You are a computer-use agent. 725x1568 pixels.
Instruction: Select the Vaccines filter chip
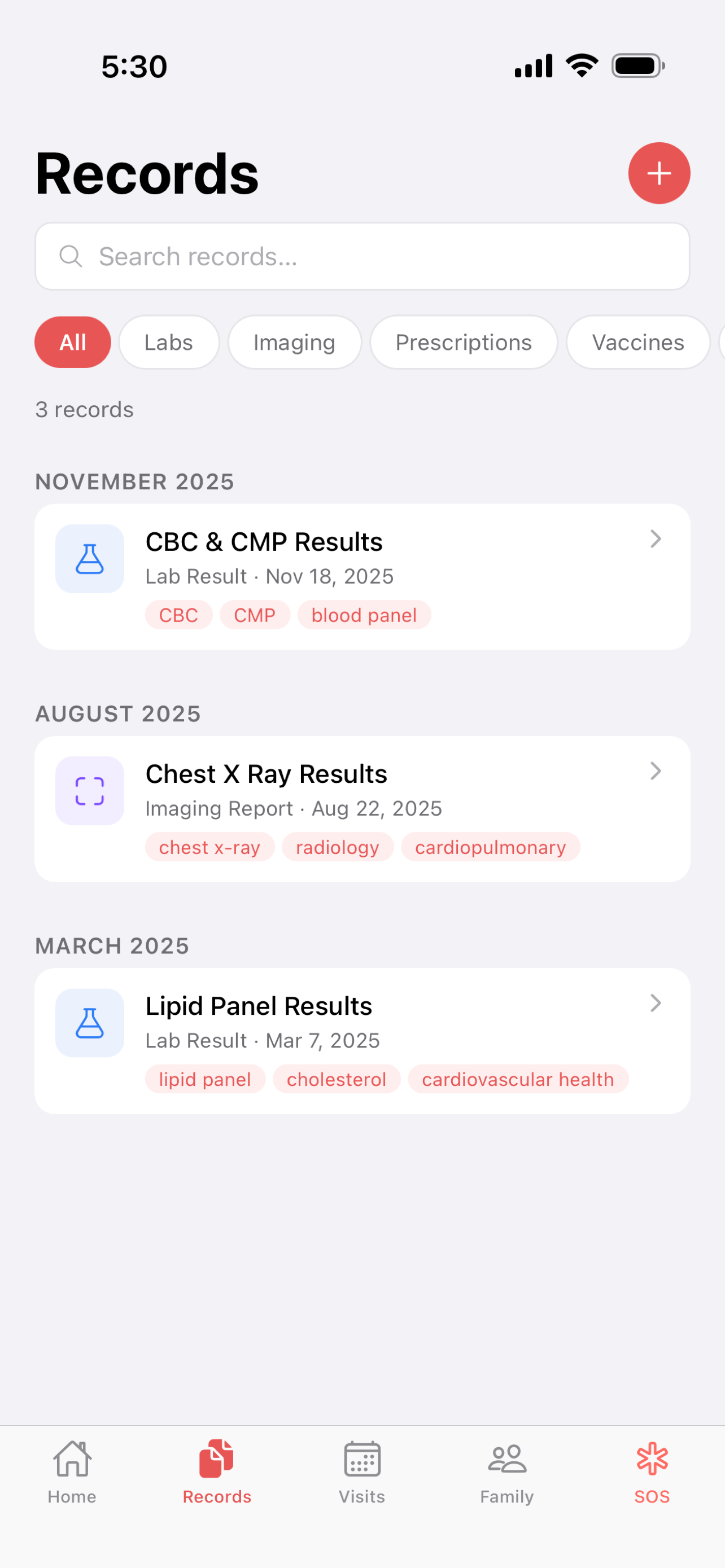(x=638, y=342)
